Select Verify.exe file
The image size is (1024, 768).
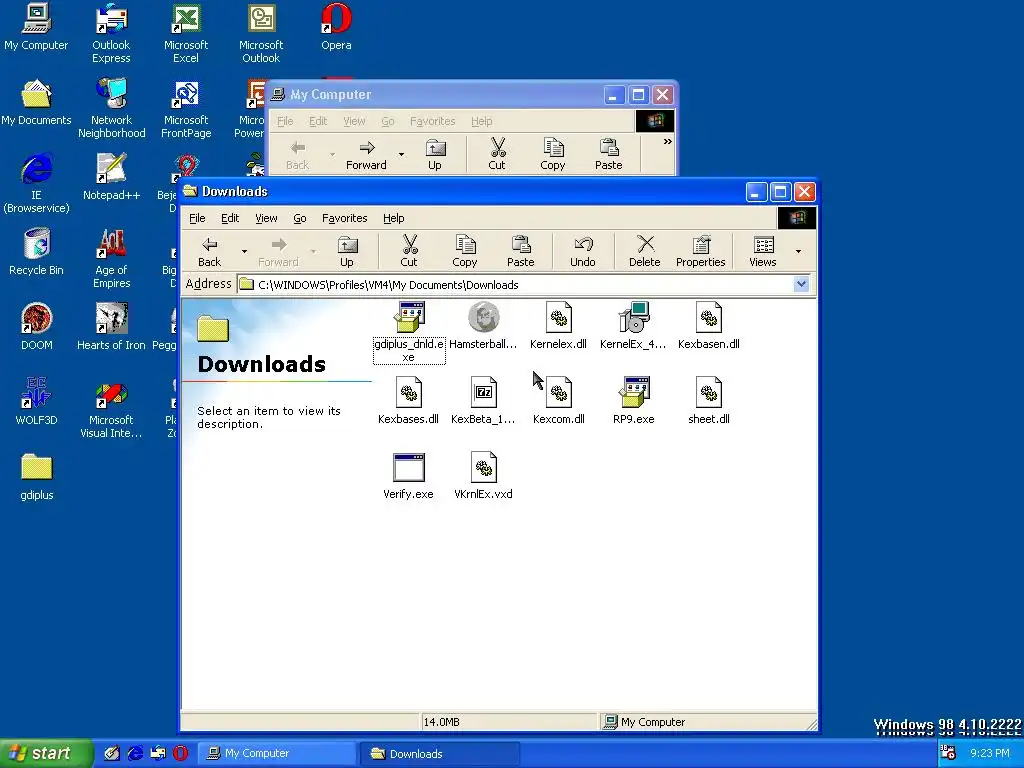point(408,475)
